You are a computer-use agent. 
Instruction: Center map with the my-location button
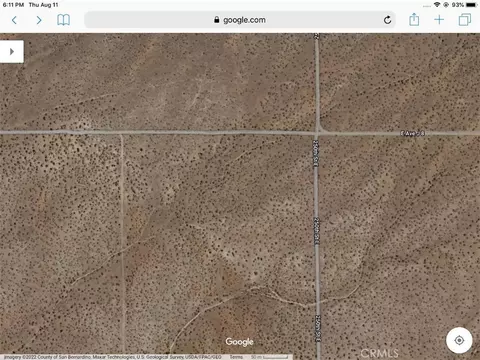point(459,340)
